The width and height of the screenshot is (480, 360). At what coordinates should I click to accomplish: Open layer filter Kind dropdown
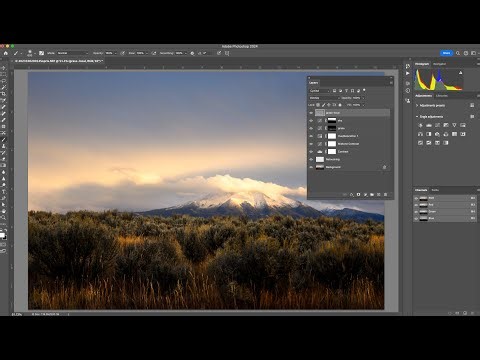click(x=319, y=91)
